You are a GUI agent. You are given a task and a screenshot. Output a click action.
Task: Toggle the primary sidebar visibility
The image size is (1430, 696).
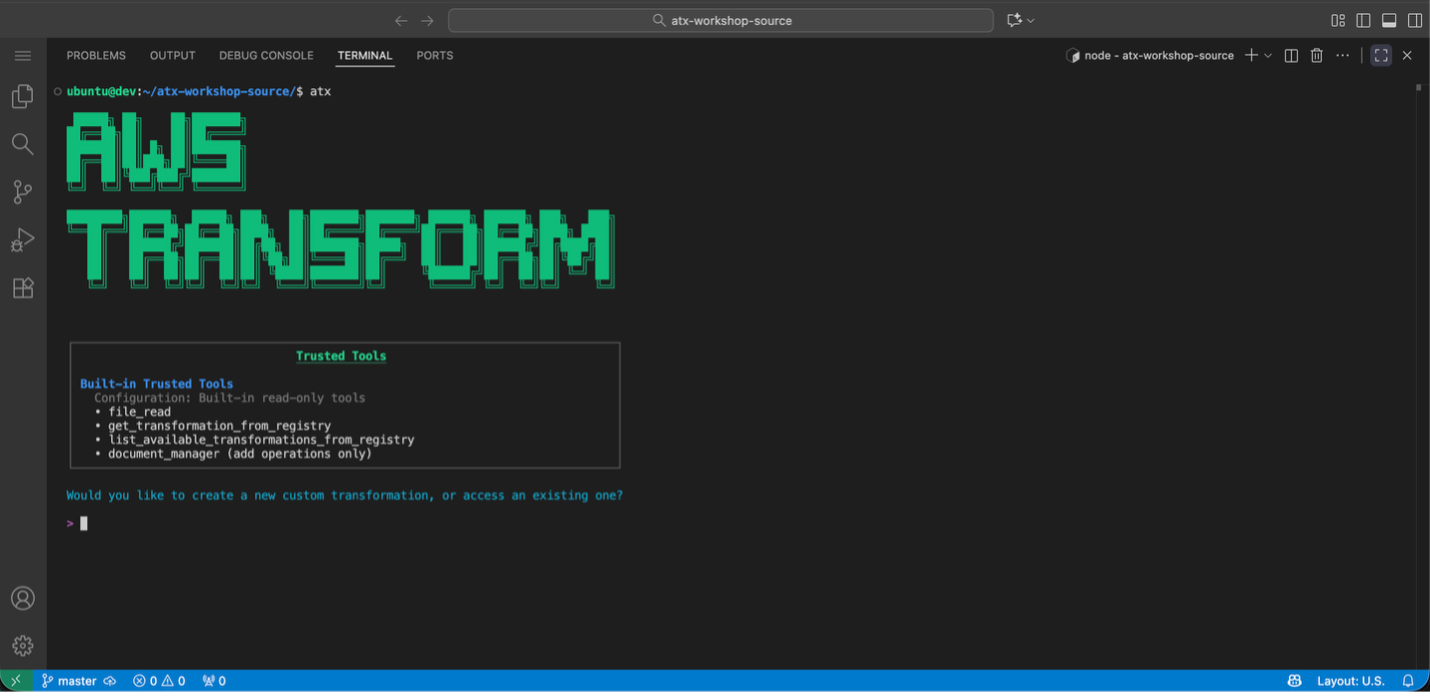[x=1362, y=19]
